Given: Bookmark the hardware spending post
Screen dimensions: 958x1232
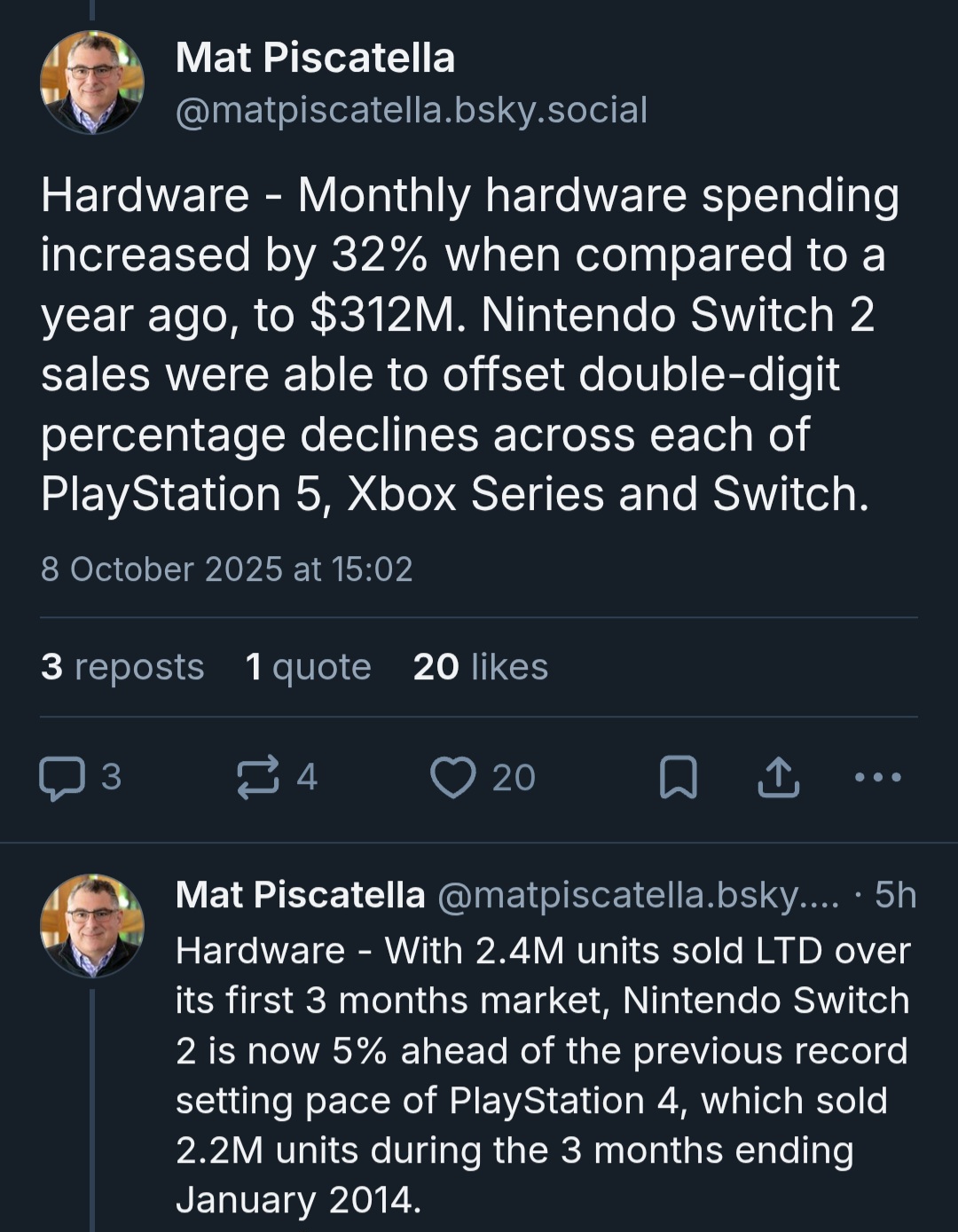Looking at the screenshot, I should (x=679, y=778).
